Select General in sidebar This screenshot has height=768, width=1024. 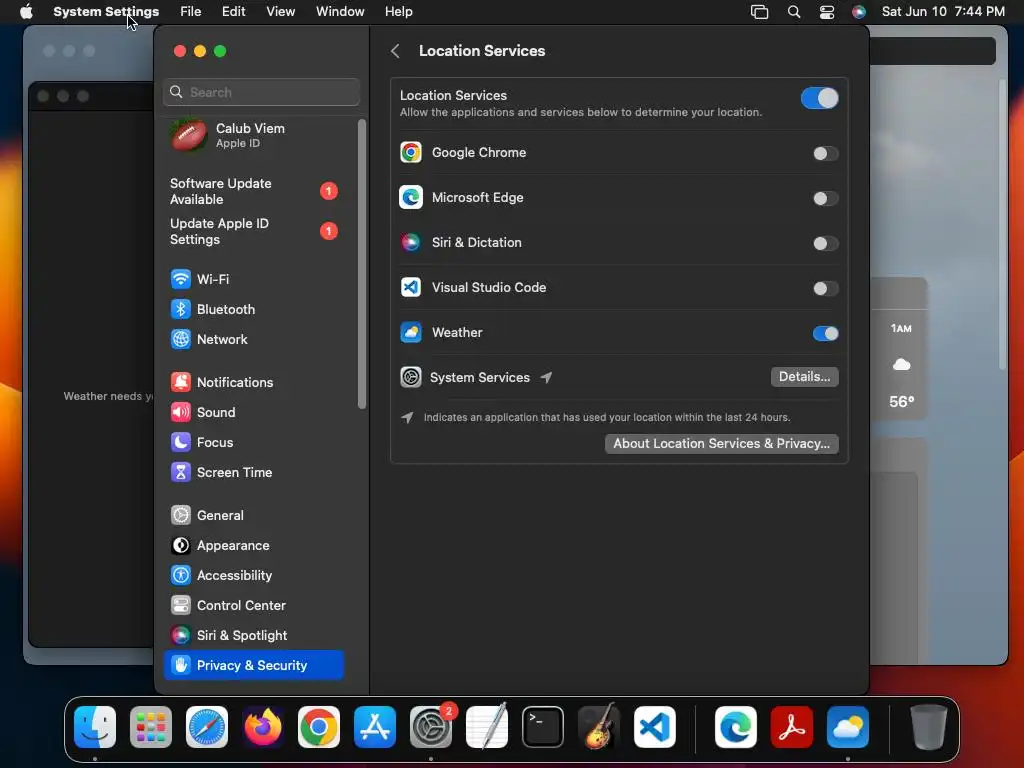(x=253, y=515)
